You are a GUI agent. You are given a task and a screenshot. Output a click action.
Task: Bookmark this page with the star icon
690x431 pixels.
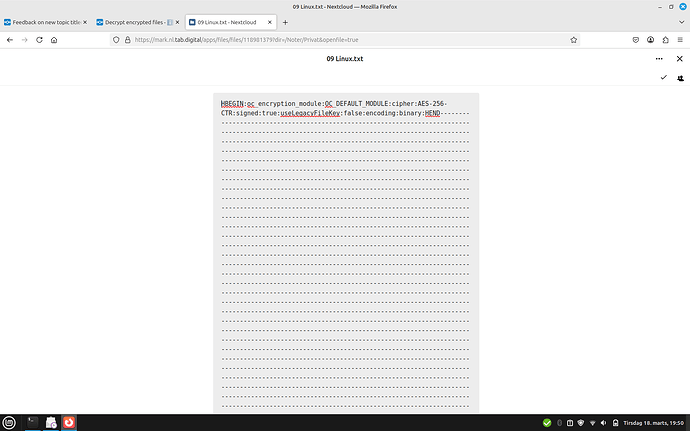click(573, 40)
